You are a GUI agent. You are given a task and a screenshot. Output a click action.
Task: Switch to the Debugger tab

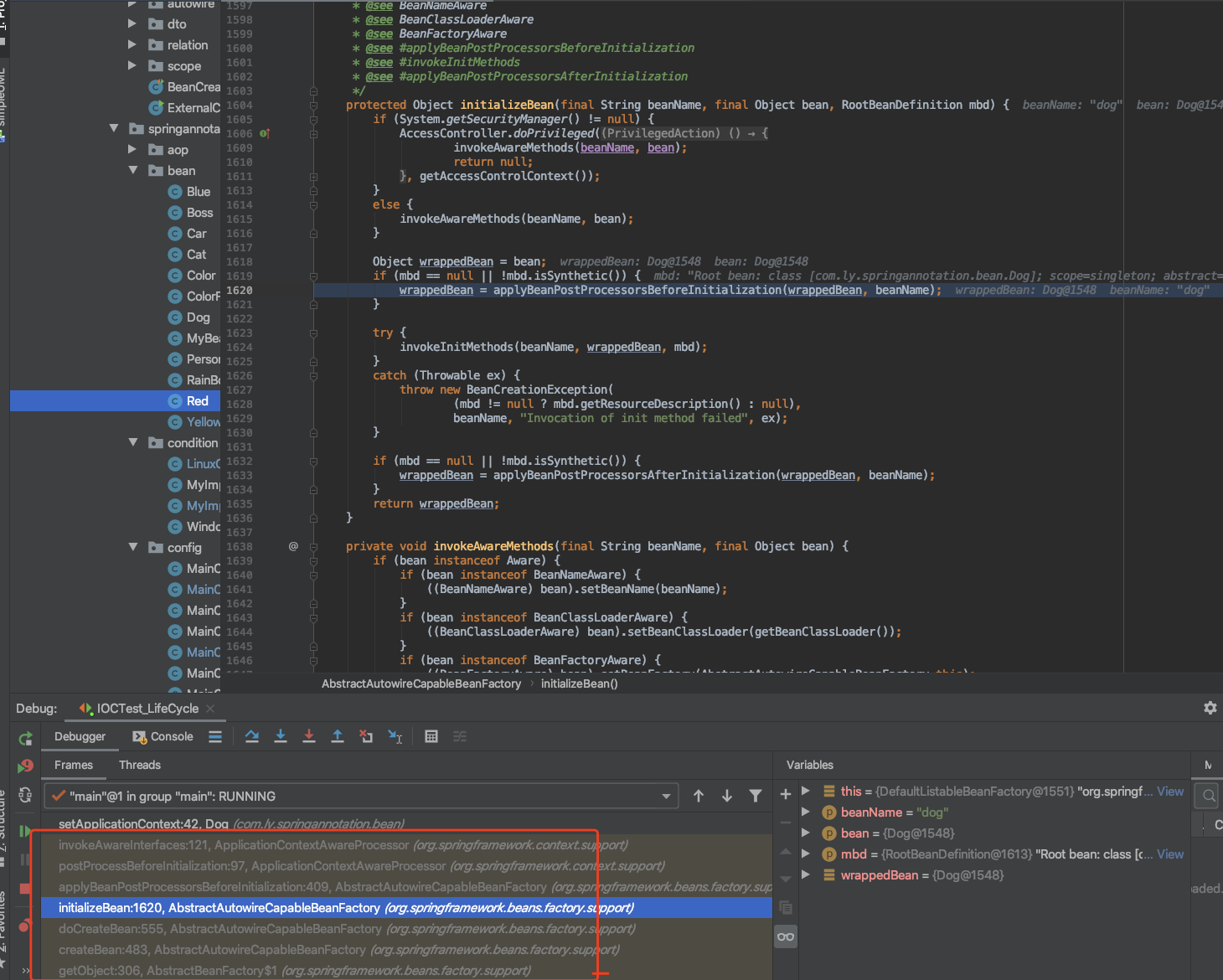pos(80,736)
